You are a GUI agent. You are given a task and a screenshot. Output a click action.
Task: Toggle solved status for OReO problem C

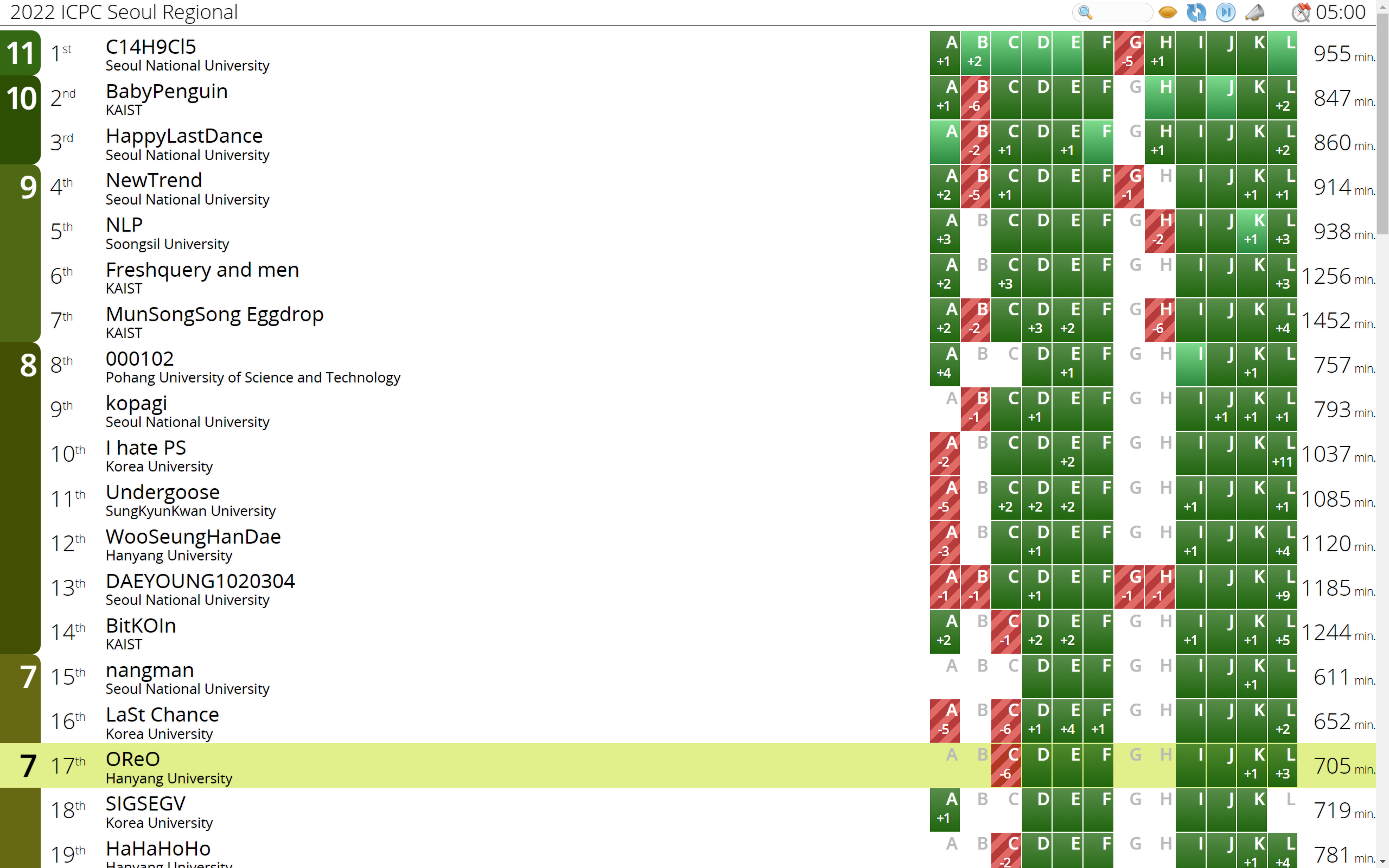(1009, 766)
